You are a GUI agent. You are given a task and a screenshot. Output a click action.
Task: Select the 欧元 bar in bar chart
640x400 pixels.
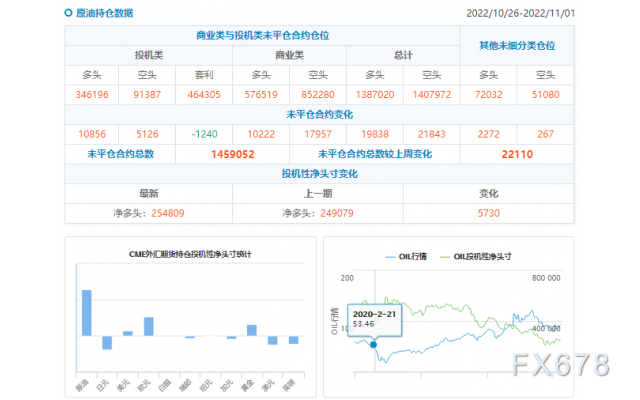point(149,327)
